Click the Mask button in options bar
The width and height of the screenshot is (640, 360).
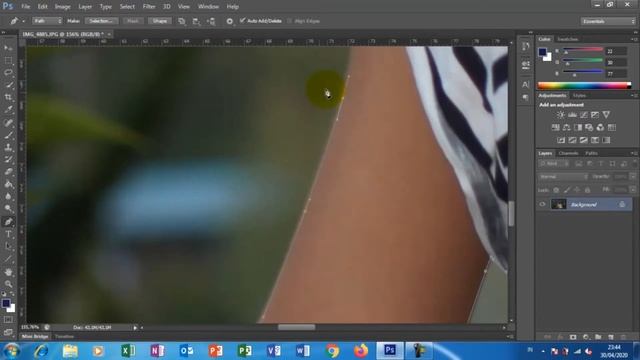tap(133, 21)
